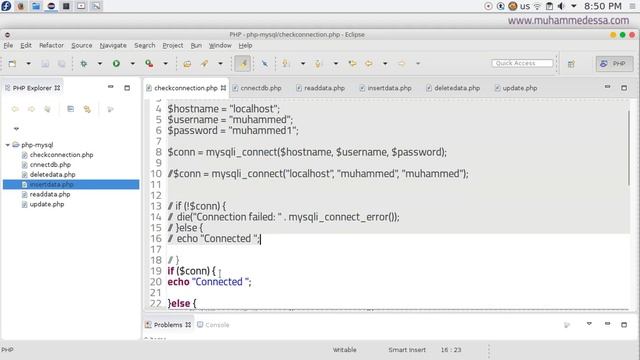Click the Previous Annotation icon
640x360 pixels.
tap(318, 64)
